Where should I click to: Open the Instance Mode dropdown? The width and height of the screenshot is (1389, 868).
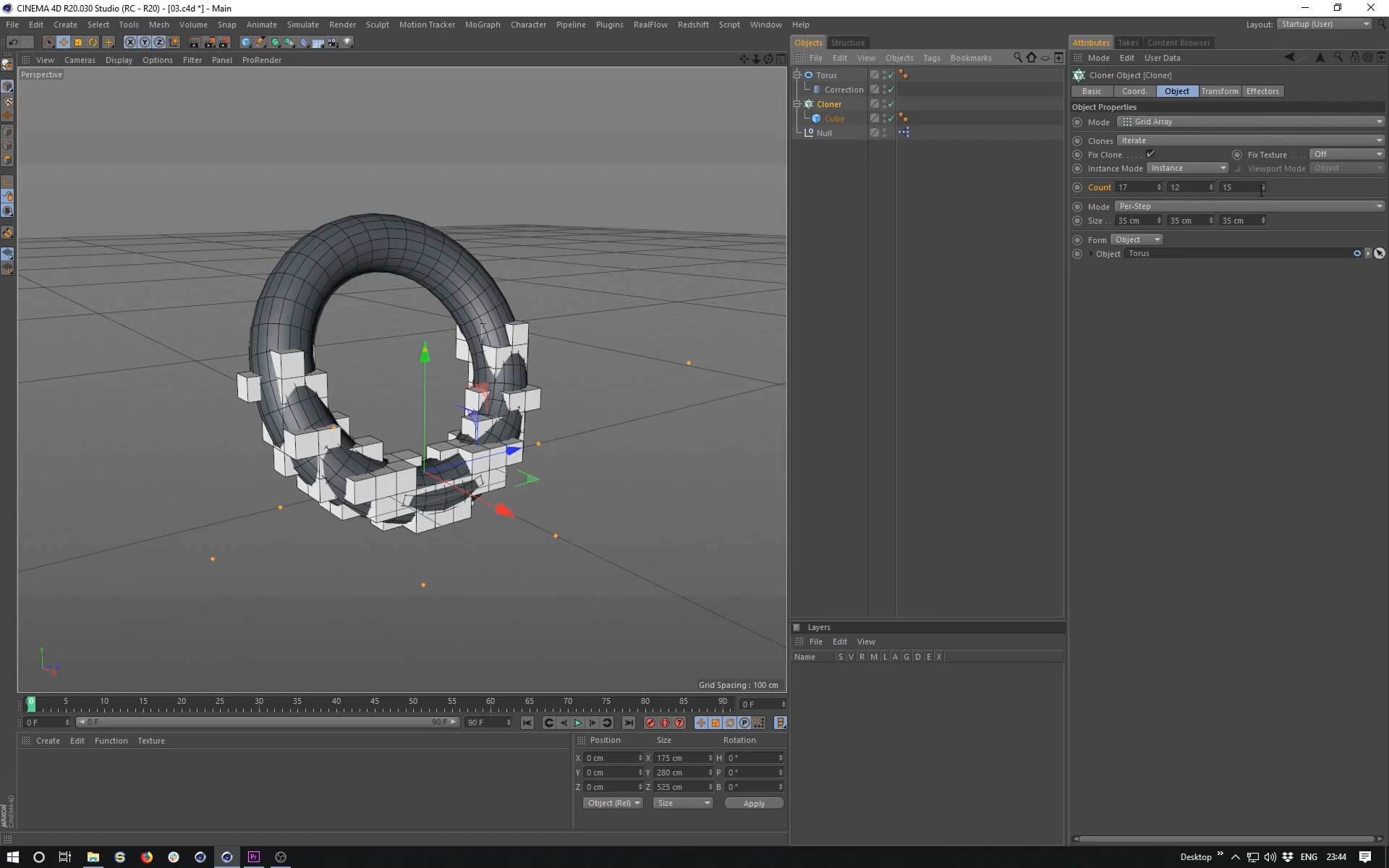pos(1187,168)
